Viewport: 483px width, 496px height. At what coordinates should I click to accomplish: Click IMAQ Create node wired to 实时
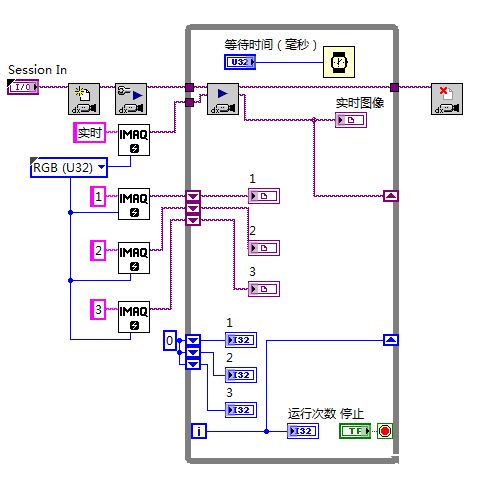coord(134,140)
